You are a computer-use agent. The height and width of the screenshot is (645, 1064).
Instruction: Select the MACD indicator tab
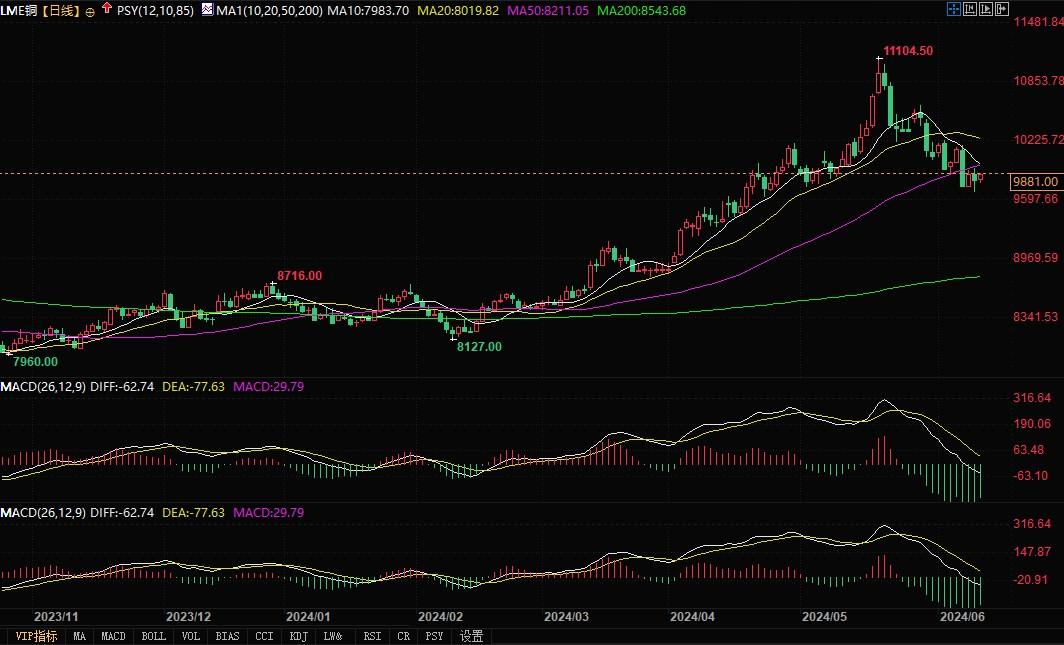tap(114, 636)
